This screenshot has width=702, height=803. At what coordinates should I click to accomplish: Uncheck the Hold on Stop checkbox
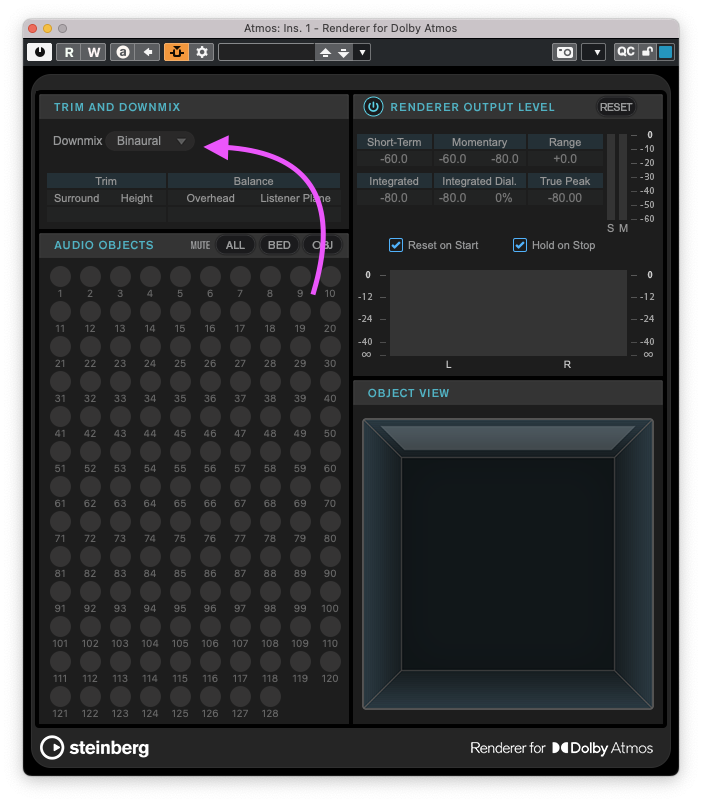pyautogui.click(x=520, y=245)
